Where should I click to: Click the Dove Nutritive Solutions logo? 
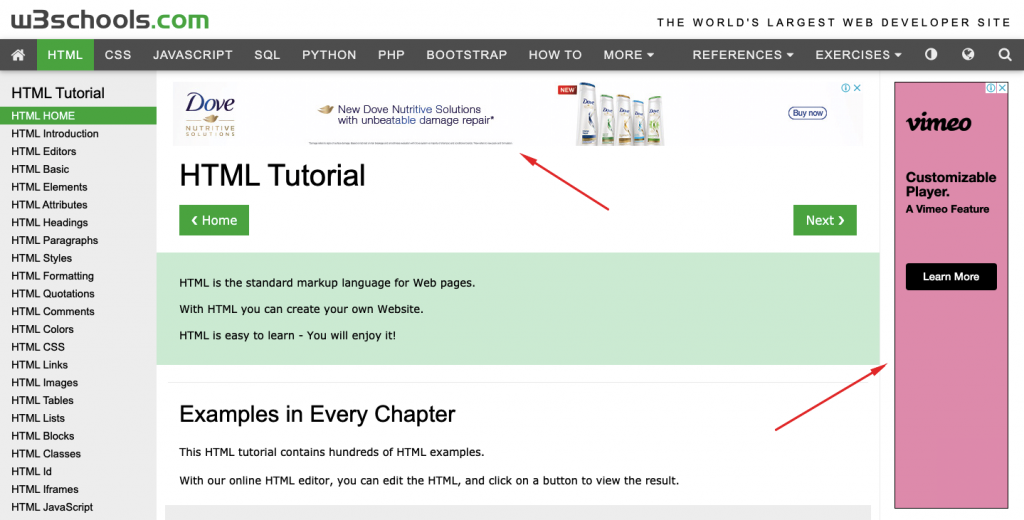point(210,113)
